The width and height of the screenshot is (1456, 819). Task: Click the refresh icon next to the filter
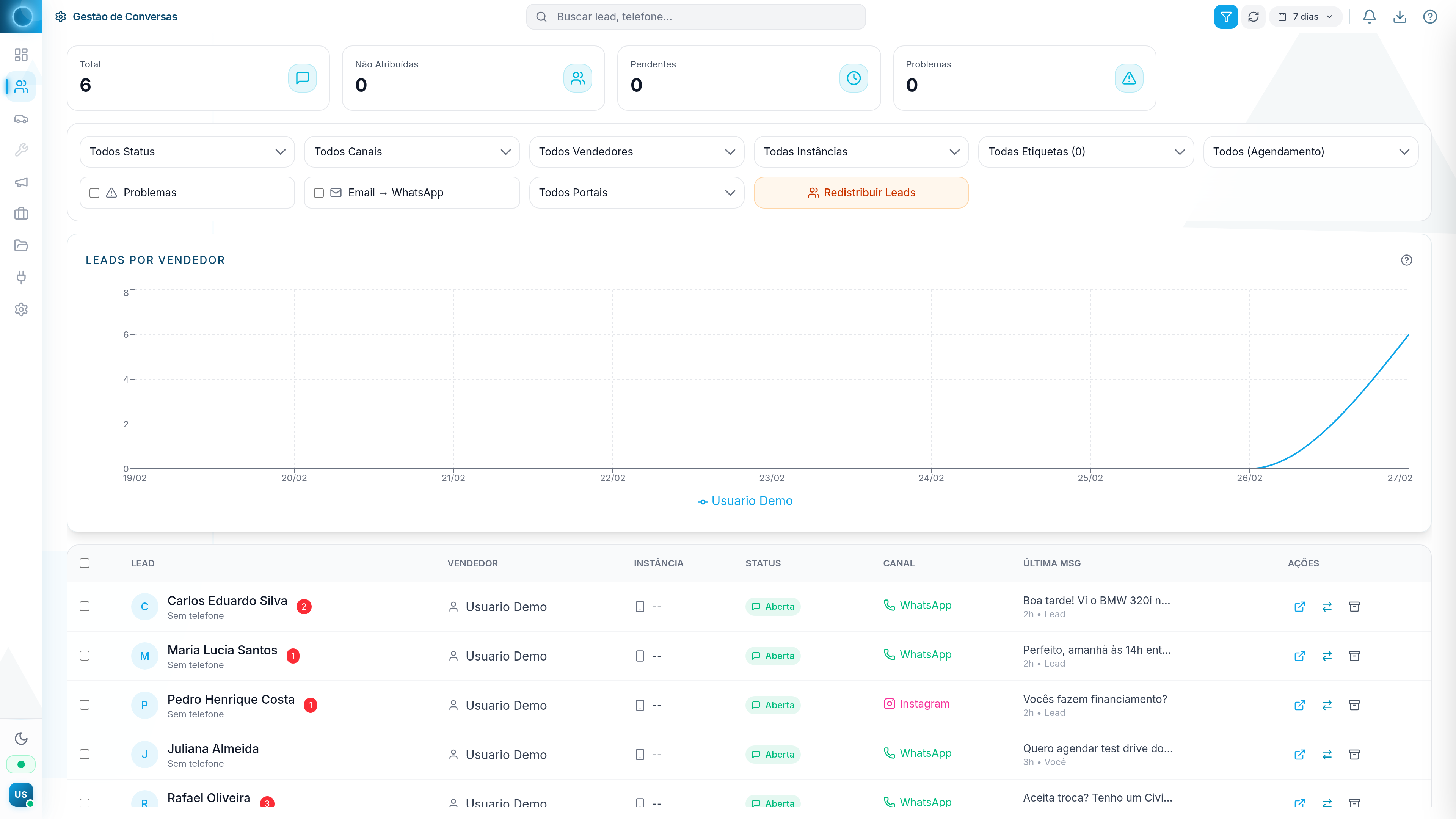click(1253, 16)
